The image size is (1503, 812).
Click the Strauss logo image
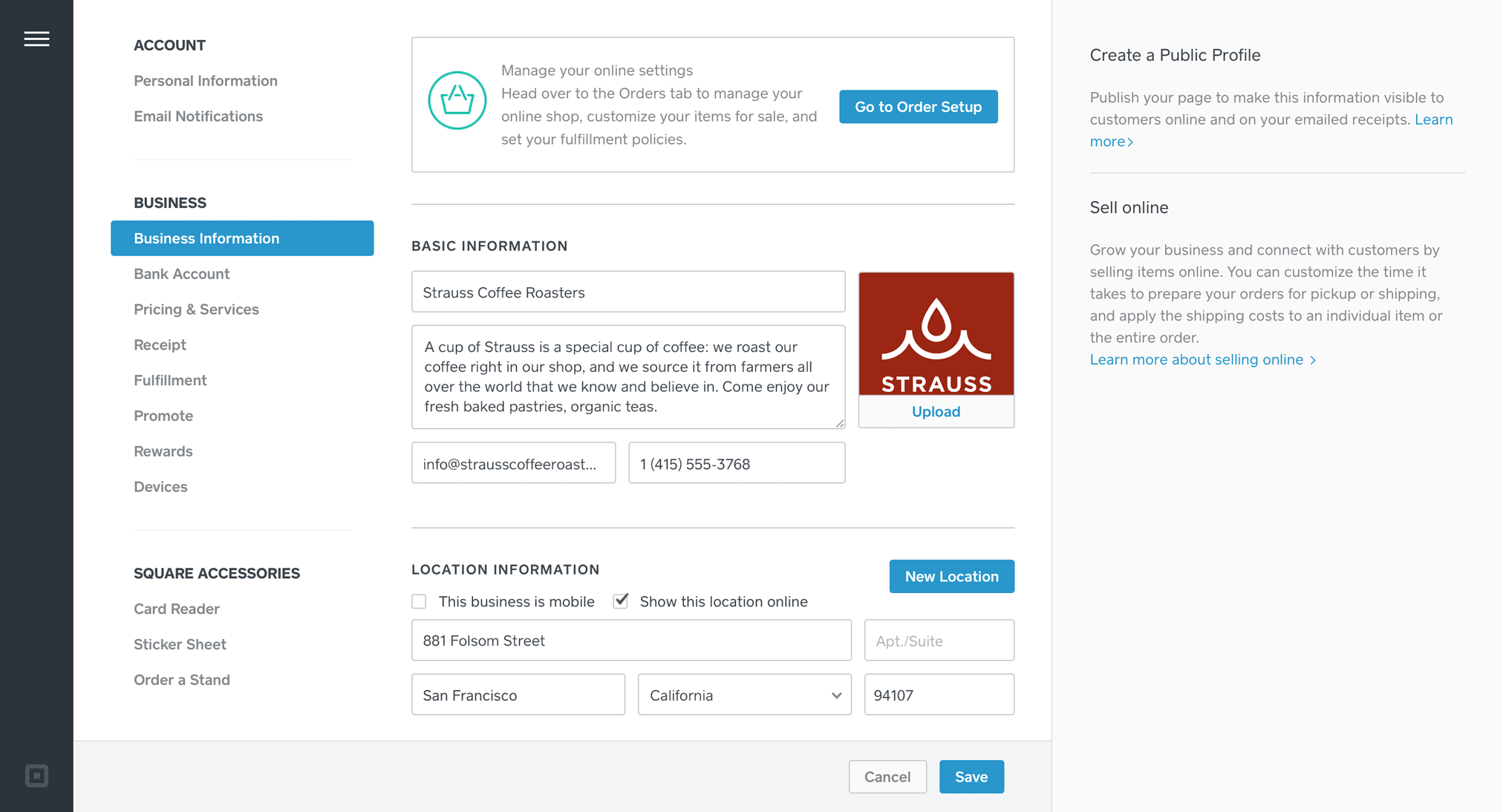coord(936,333)
